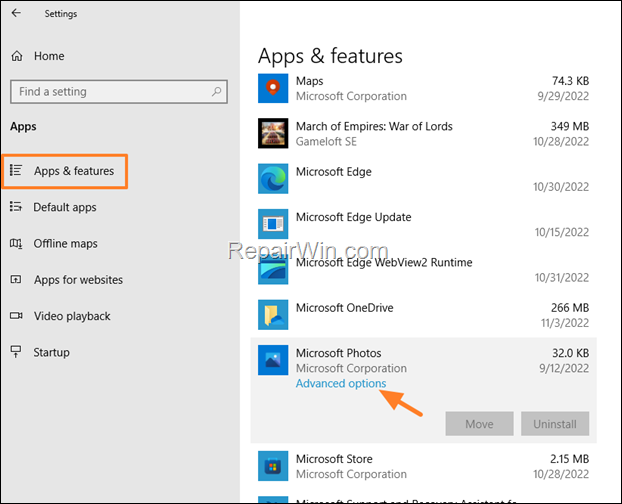Click the Video playback camera icon

click(x=16, y=316)
